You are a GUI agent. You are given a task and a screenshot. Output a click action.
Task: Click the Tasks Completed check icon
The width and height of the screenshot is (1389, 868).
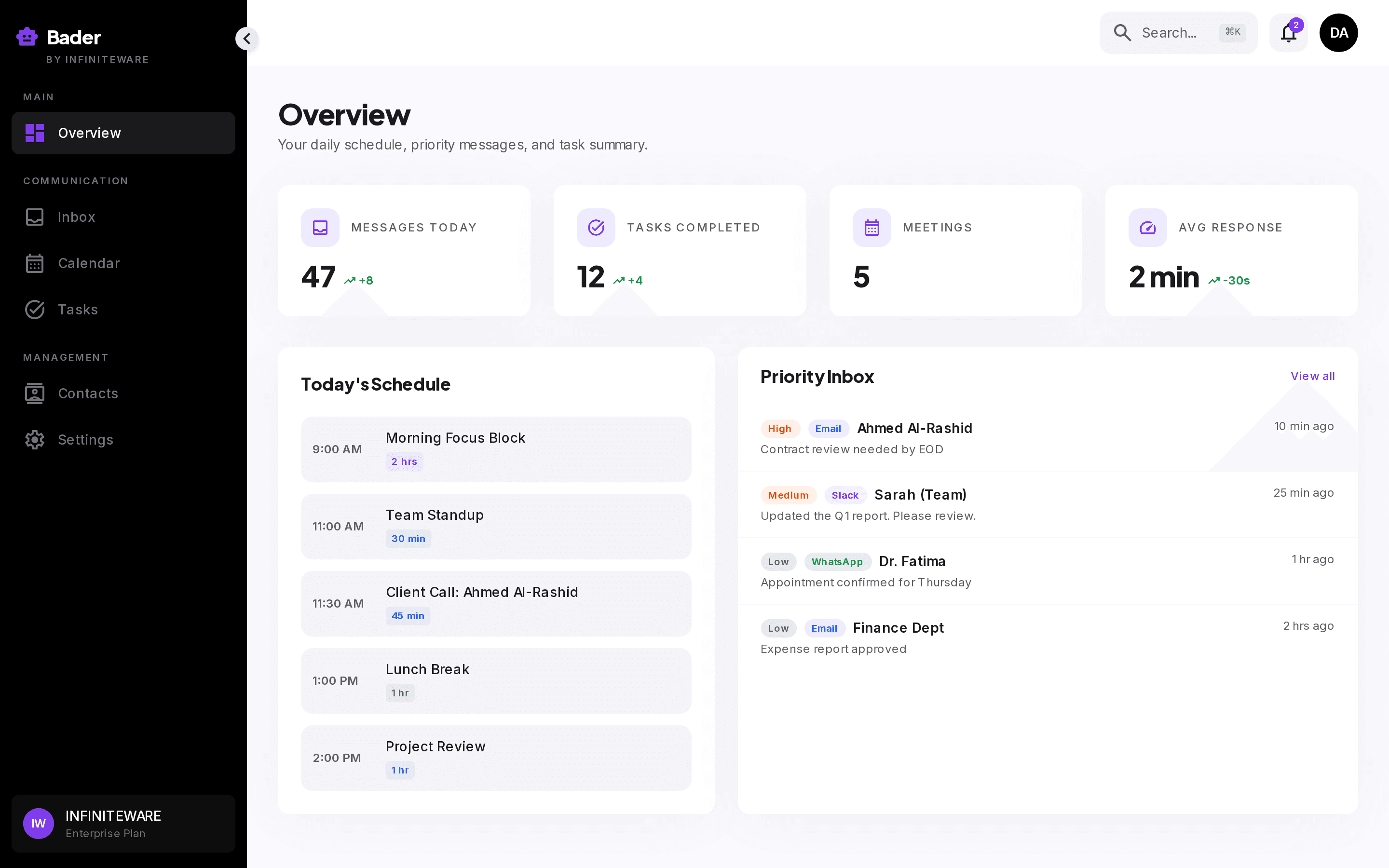pos(596,227)
